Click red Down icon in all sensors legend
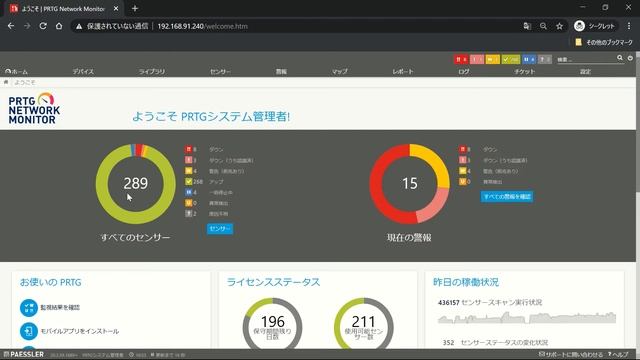Screen dimensions: 640x360 point(189,149)
